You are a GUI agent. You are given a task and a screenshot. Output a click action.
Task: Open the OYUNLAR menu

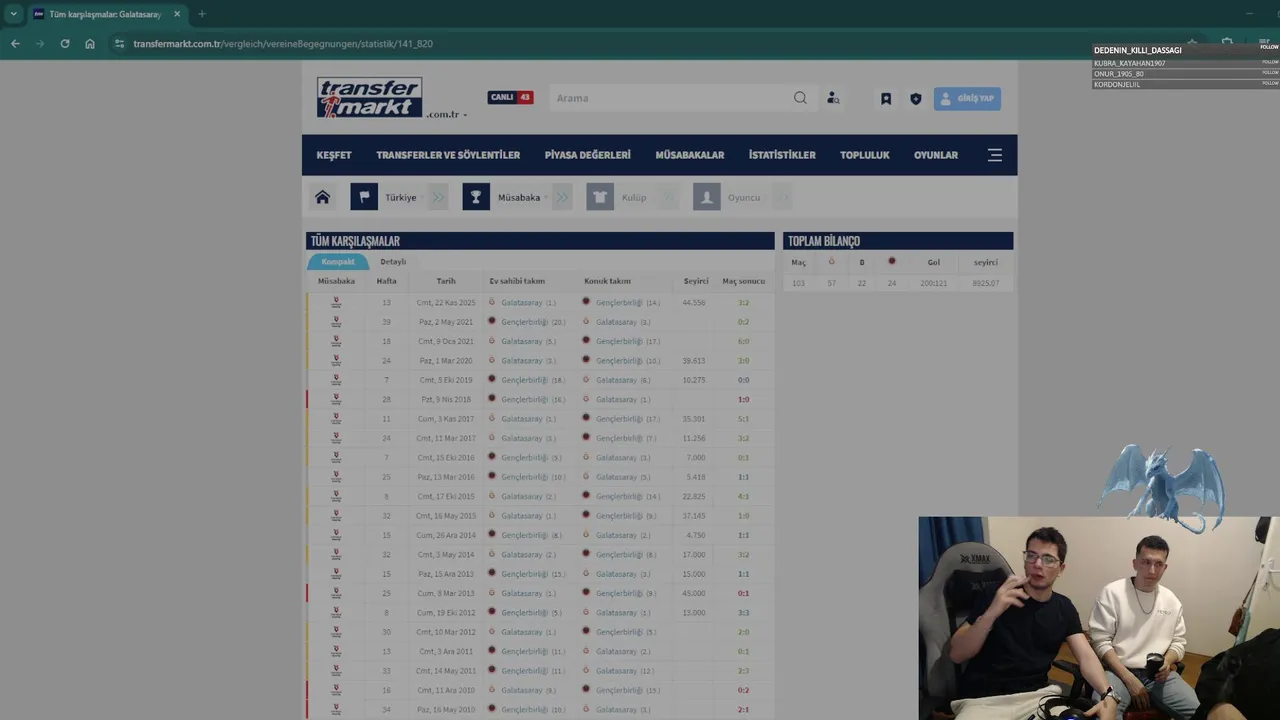point(936,155)
